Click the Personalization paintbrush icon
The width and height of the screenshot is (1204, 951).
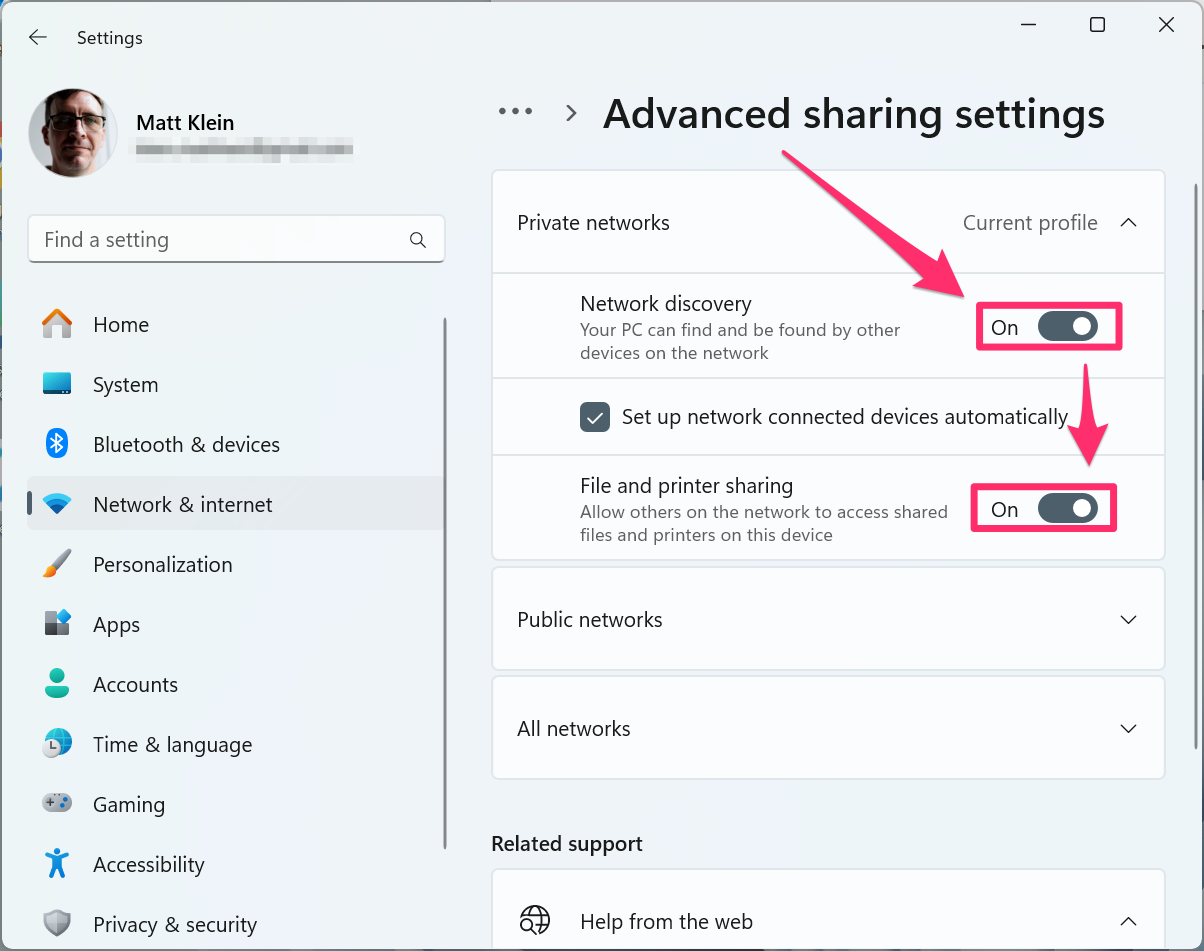tap(57, 564)
